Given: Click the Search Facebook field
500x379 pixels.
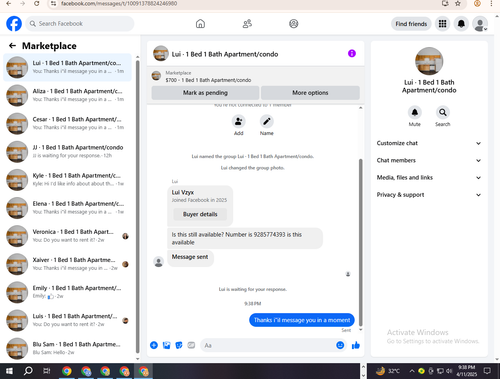Looking at the screenshot, I should coord(80,24).
